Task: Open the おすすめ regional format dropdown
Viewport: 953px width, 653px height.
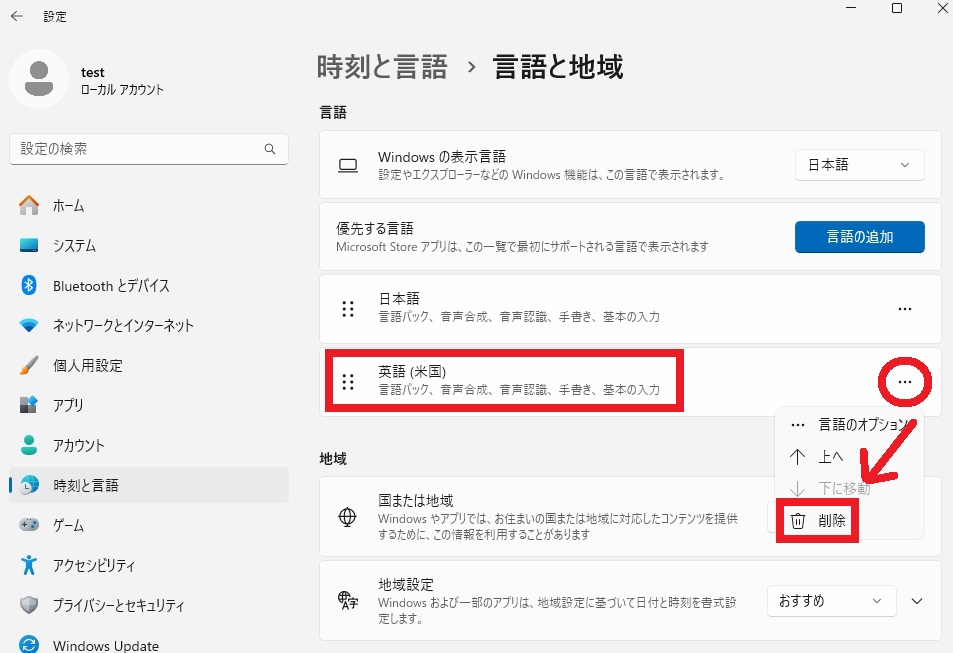Action: 831,601
